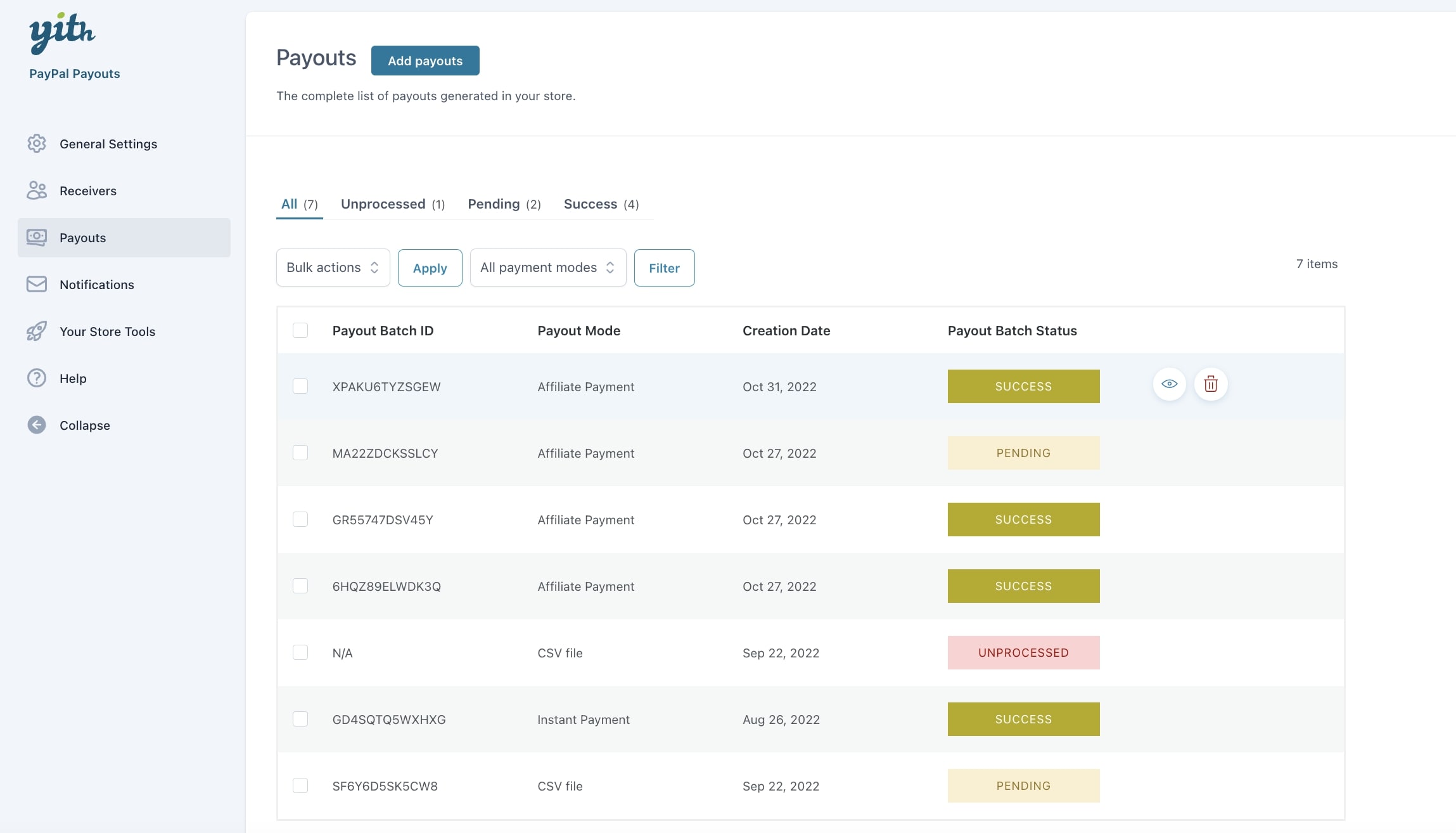Click batch ID GR55747DSV45Y
Screen dimensions: 1456x833
(383, 520)
